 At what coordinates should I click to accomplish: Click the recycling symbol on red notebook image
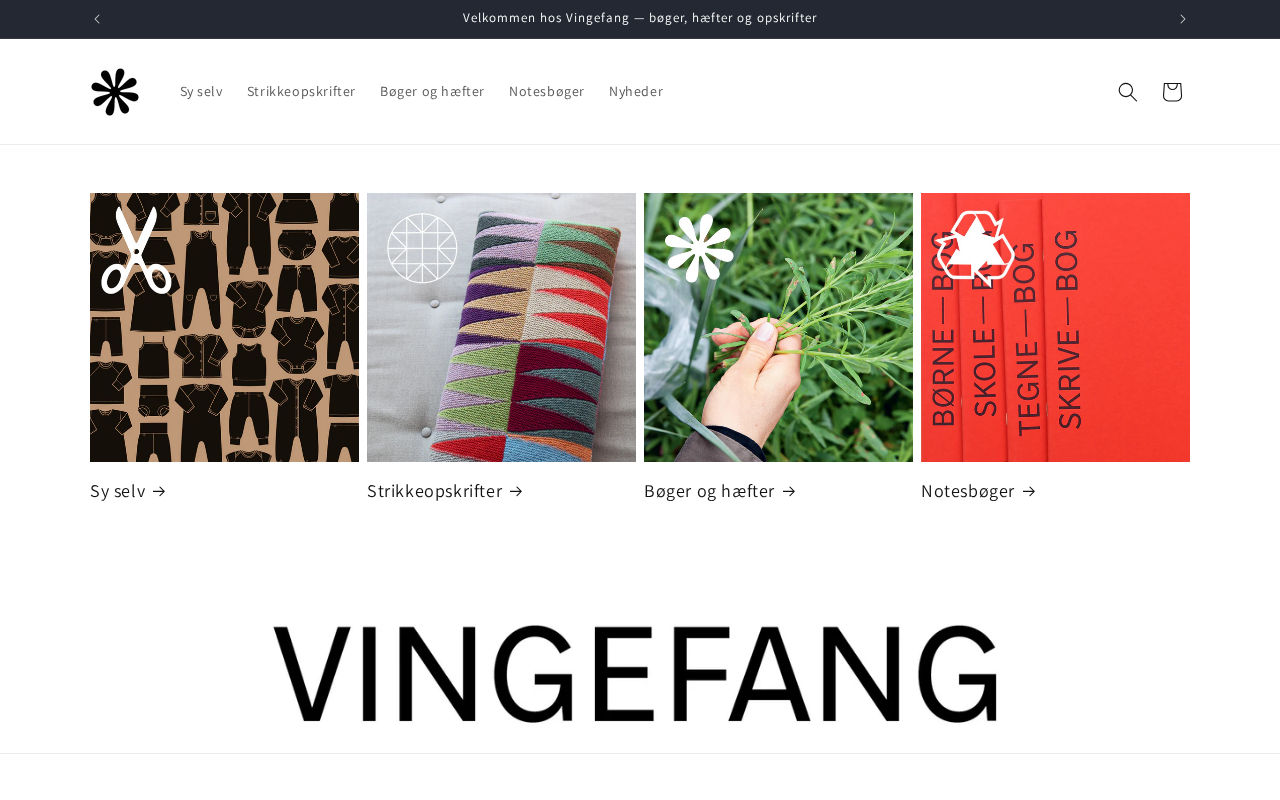pos(975,247)
